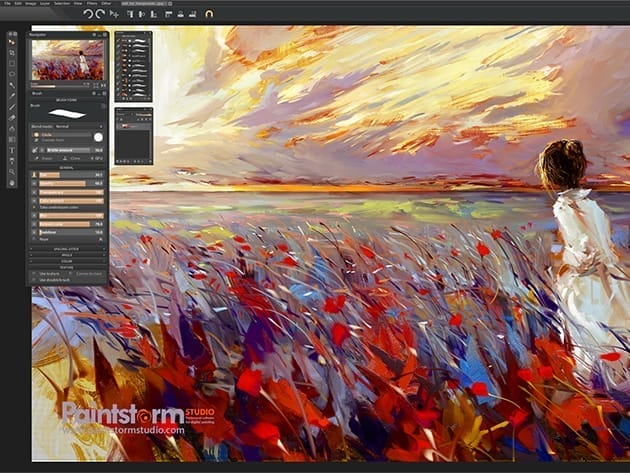Select the Hand pan tool
The height and width of the screenshot is (473, 630).
pyautogui.click(x=12, y=183)
